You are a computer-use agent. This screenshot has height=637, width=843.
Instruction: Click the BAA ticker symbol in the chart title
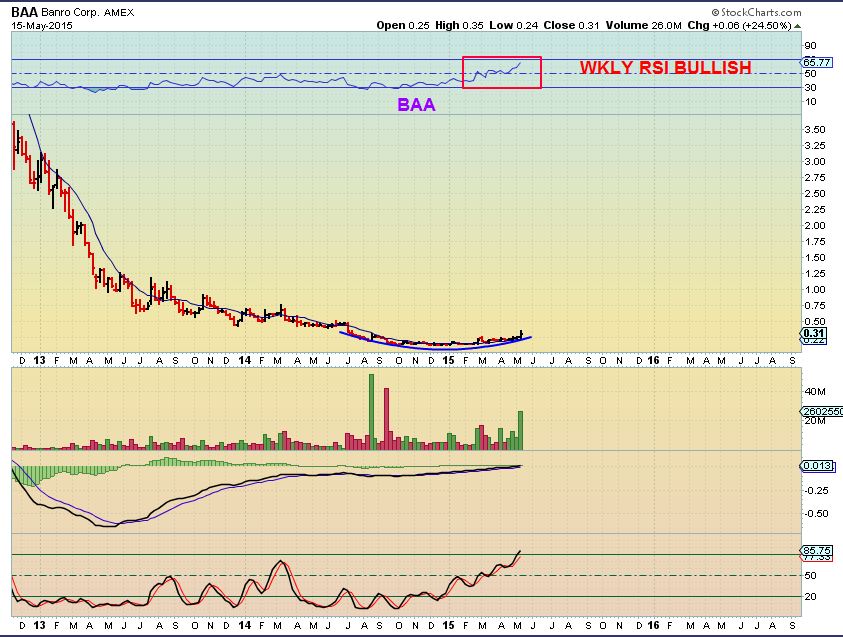pos(25,12)
